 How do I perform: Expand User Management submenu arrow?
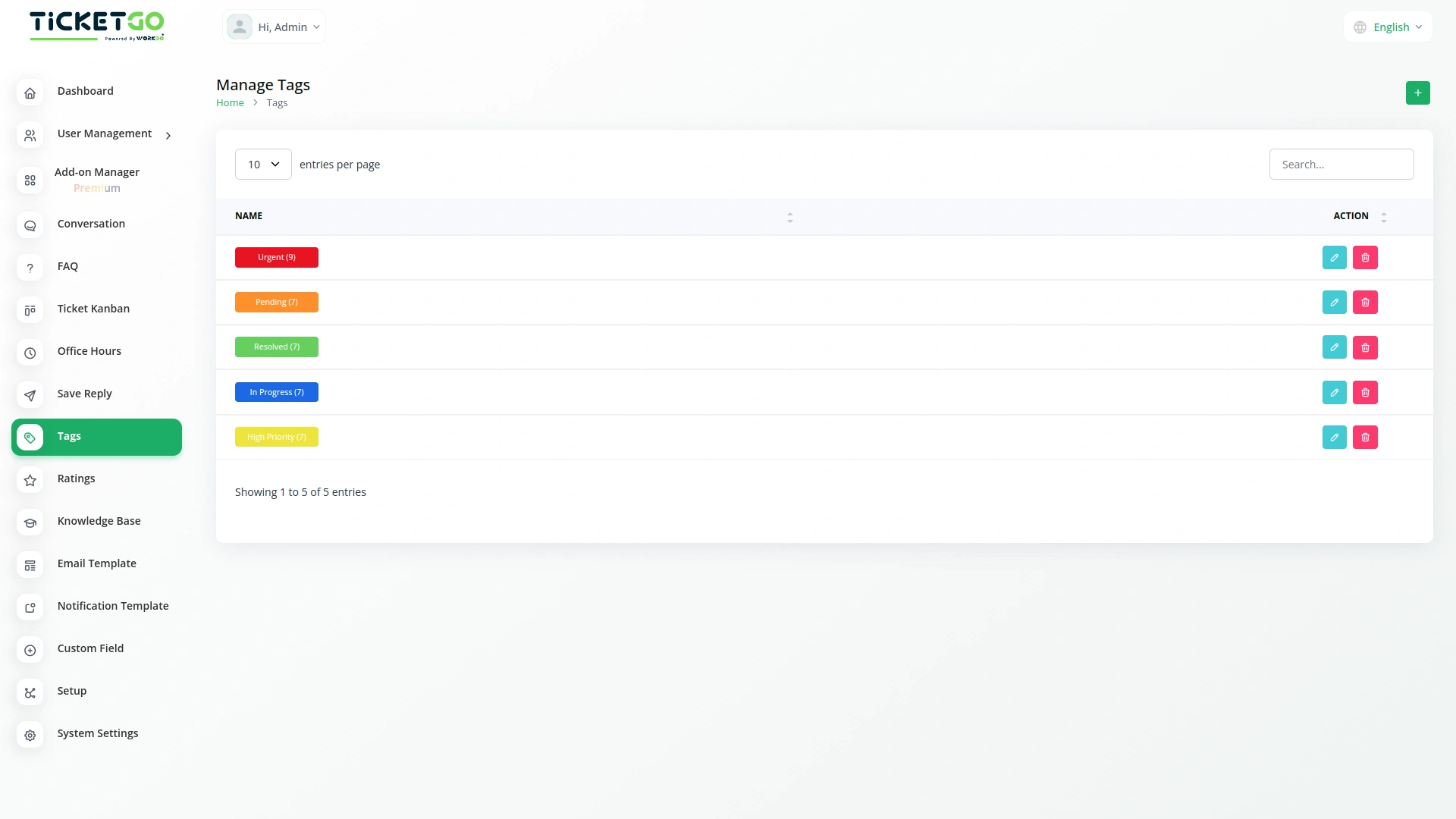click(x=168, y=135)
